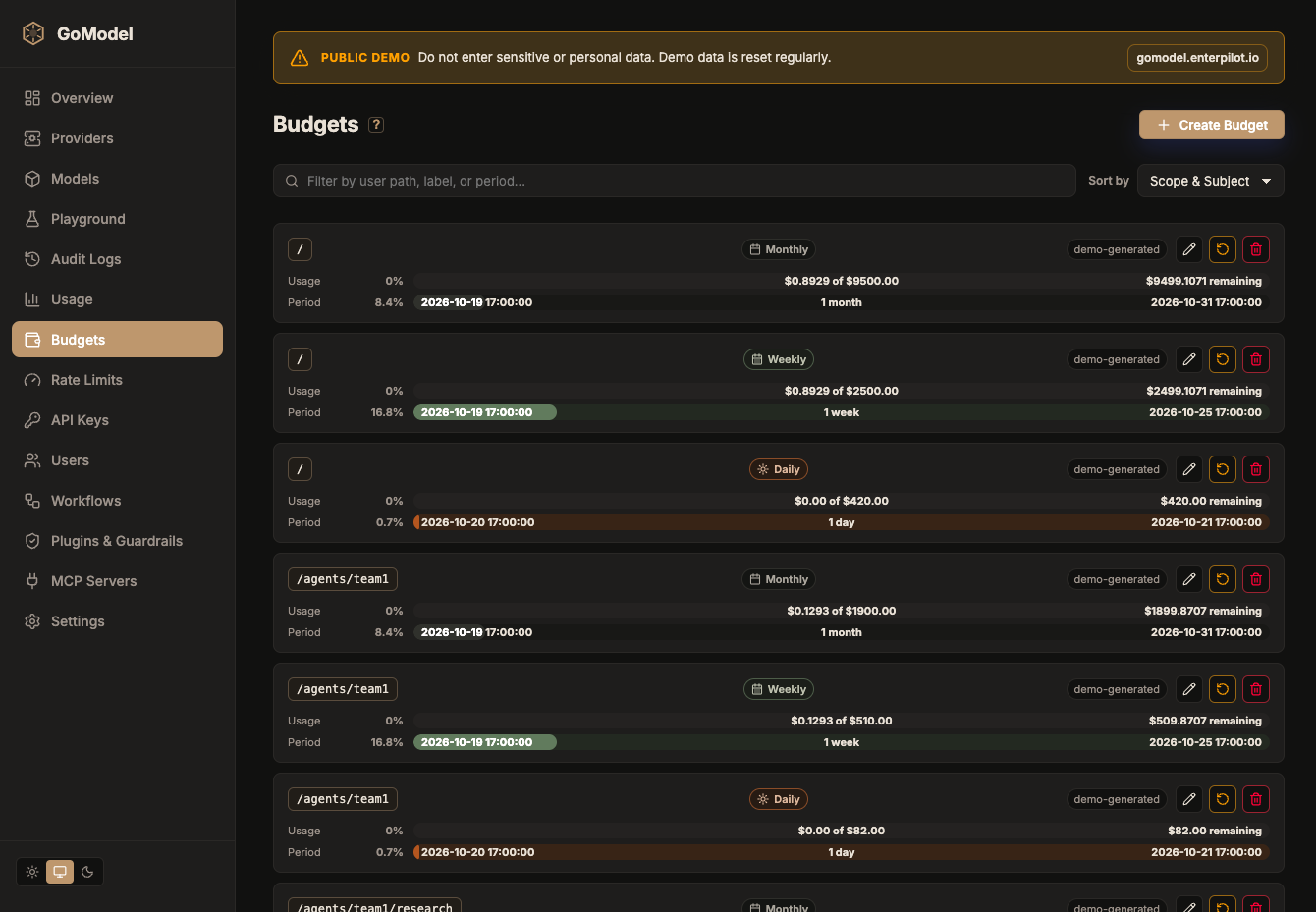The height and width of the screenshot is (912, 1316).
Task: Reset the root Monthly budget
Action: (1223, 249)
